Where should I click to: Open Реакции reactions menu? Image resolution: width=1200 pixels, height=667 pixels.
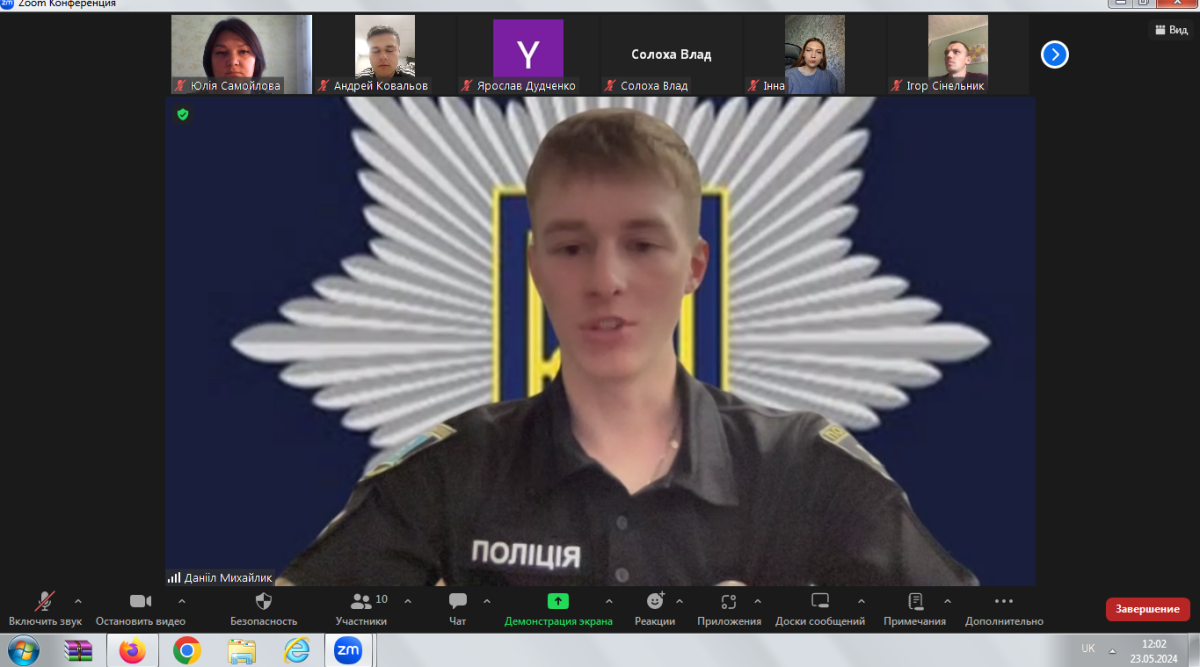[655, 609]
